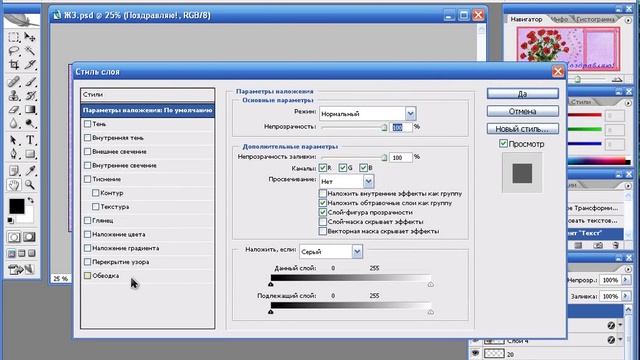
Task: Uncheck the R channel checkbox
Action: (323, 167)
